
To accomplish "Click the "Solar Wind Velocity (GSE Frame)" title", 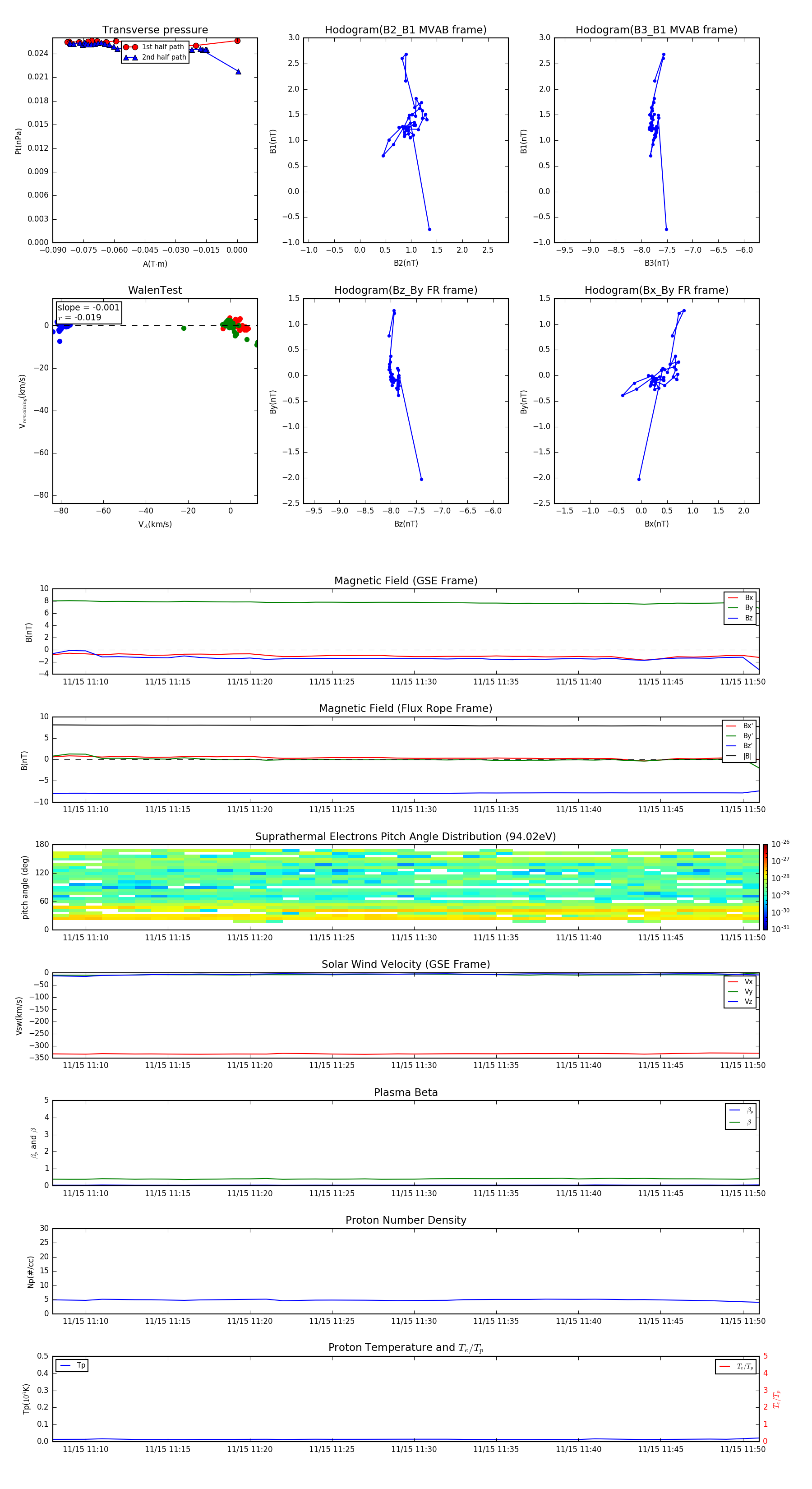I will (x=406, y=964).
